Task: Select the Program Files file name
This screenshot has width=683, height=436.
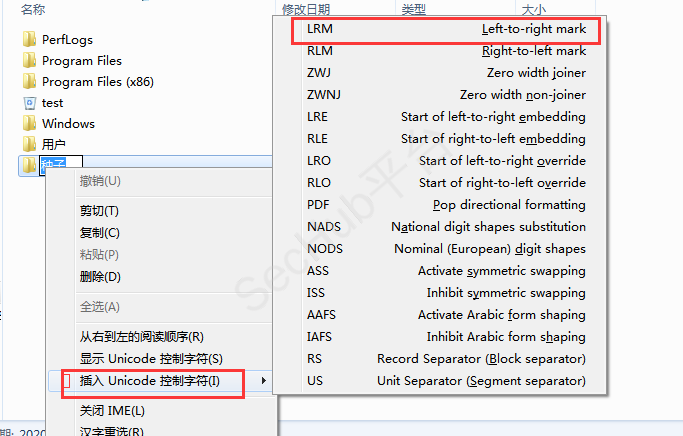Action: (82, 61)
